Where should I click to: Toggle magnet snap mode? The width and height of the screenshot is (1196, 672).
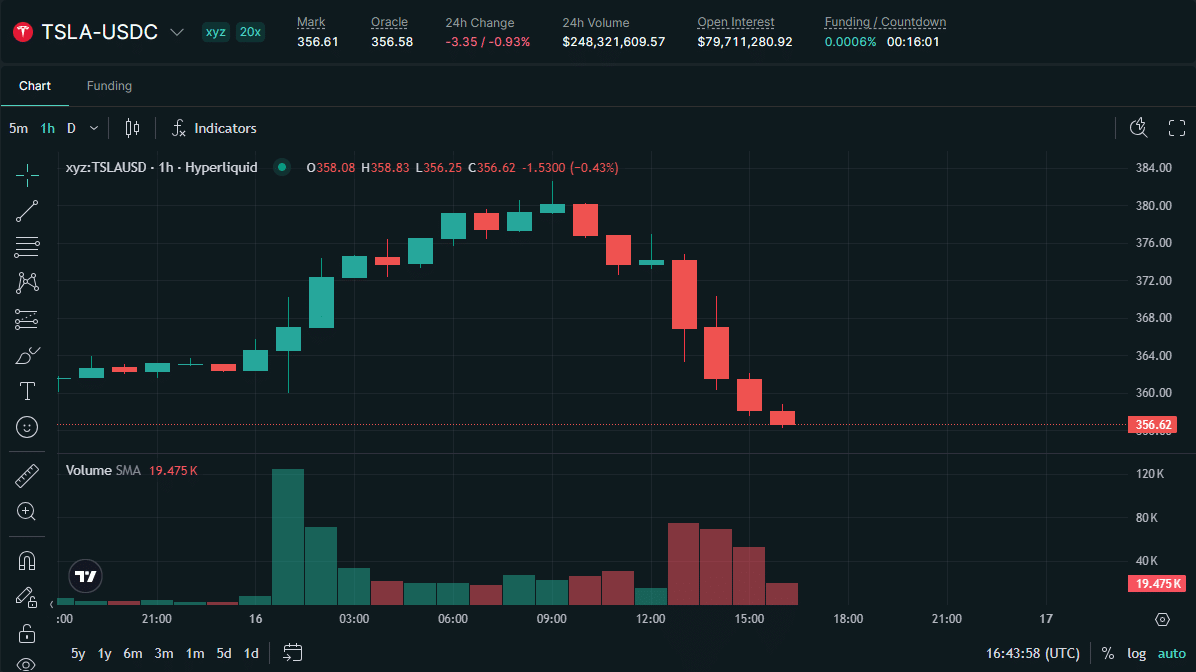tap(27, 561)
